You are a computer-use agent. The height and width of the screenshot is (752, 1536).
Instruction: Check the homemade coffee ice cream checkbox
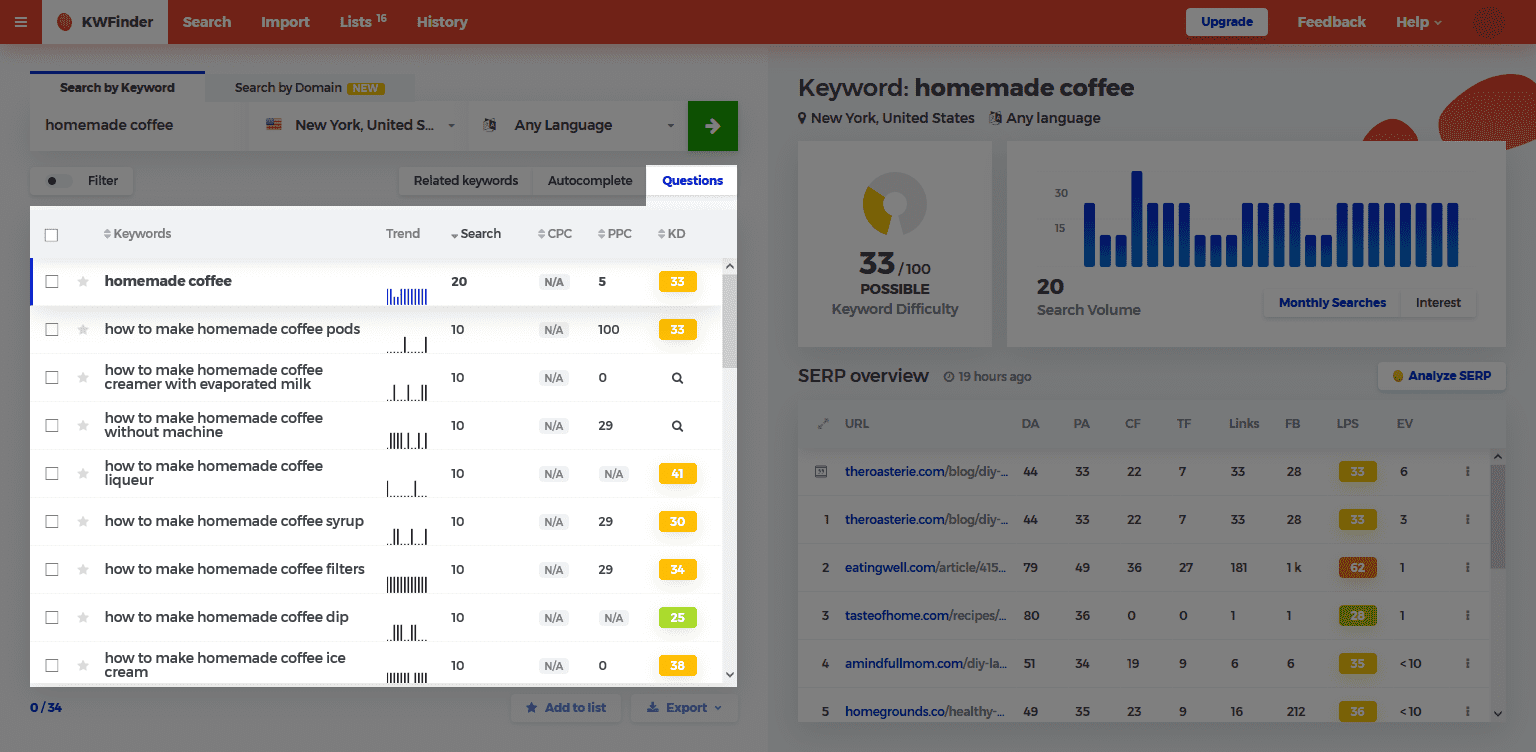click(x=52, y=666)
